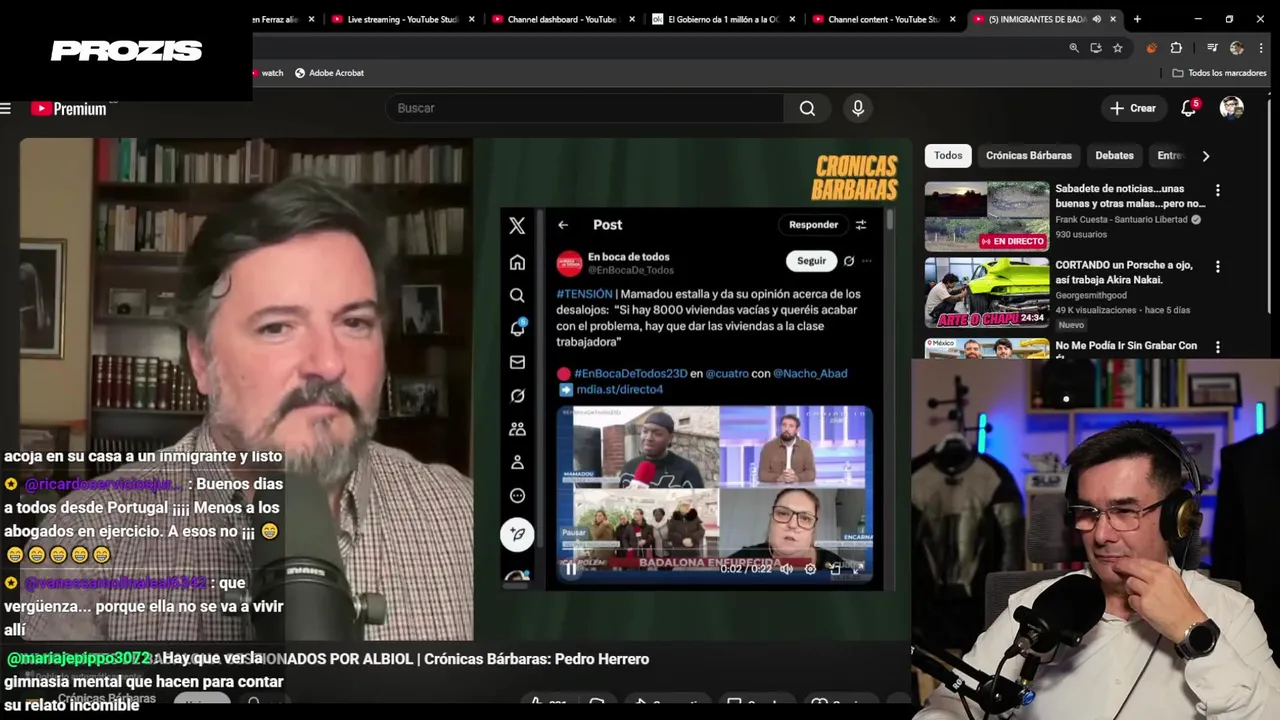Open the @Nacho_Abad mention link
The width and height of the screenshot is (1280, 720).
[x=810, y=373]
